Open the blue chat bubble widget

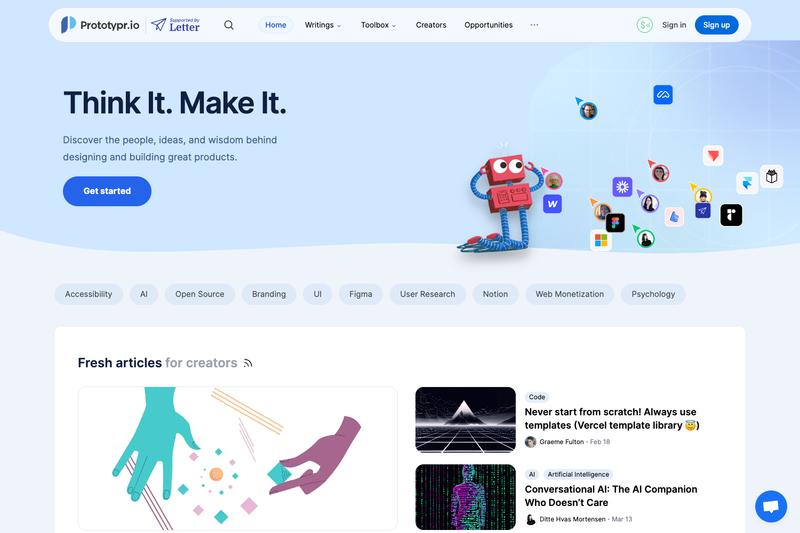click(771, 506)
